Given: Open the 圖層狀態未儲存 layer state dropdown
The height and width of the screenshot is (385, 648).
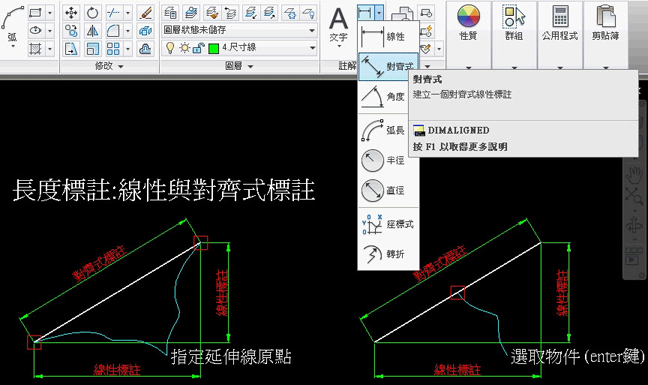Looking at the screenshot, I should [x=239, y=30].
